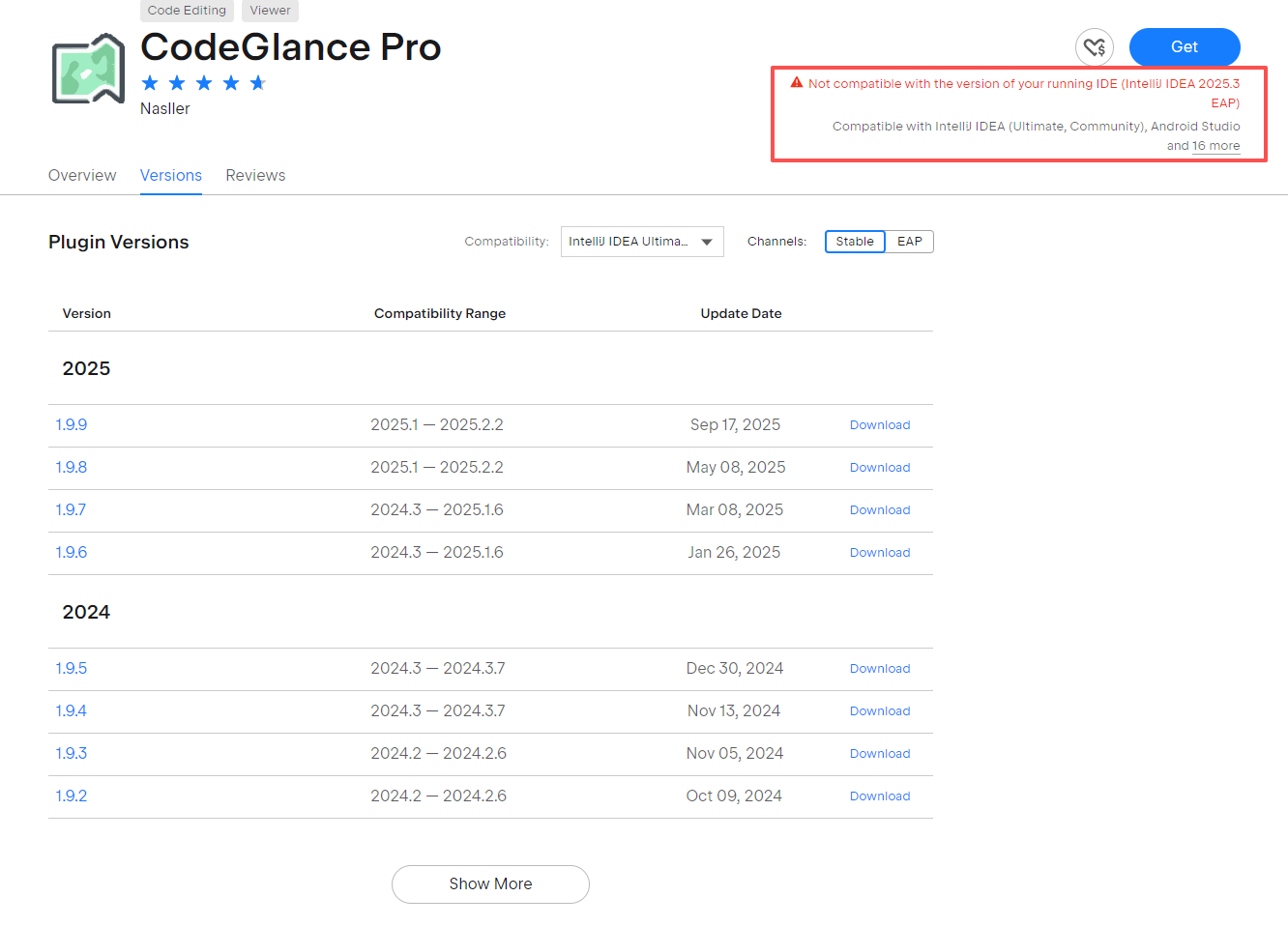Click the 2024.2 — 2024.2.6 range for 1.9.3

coord(439,753)
